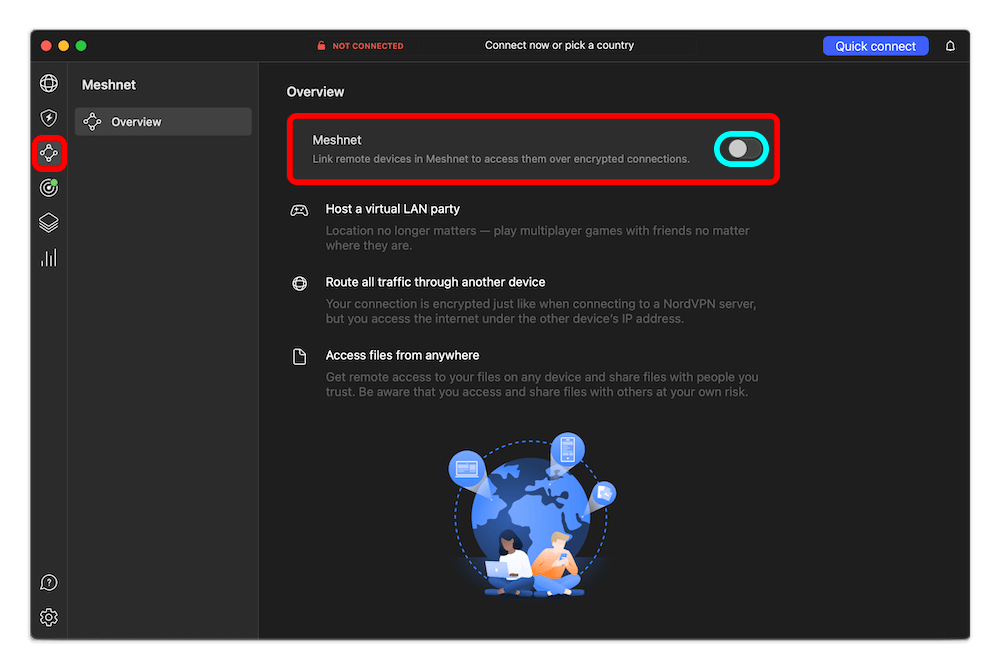The width and height of the screenshot is (1000, 670).
Task: Click the Meshnet globe illustration
Action: tap(532, 514)
